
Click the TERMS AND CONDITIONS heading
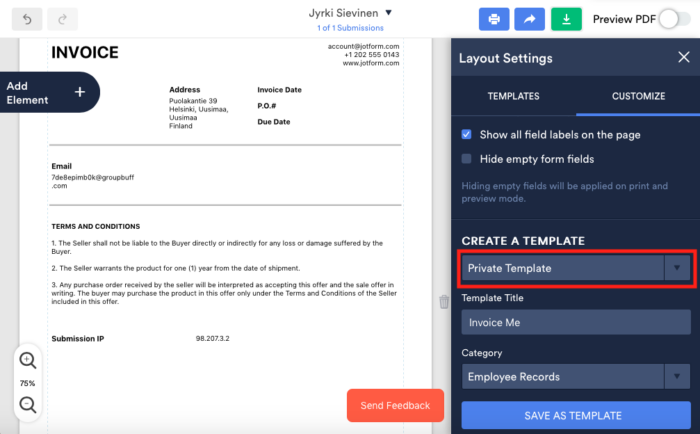[x=96, y=226]
